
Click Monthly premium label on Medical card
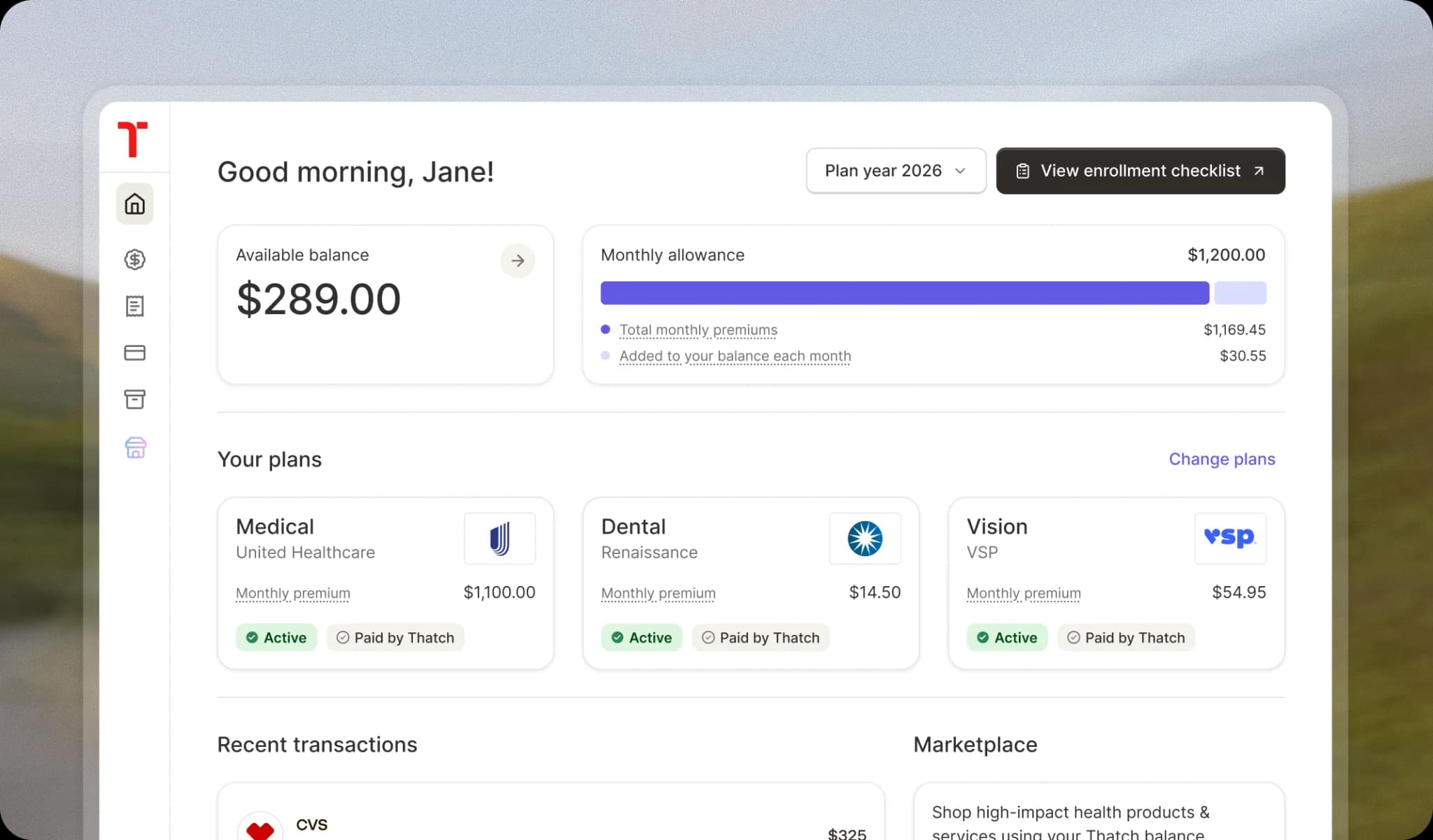click(x=292, y=593)
